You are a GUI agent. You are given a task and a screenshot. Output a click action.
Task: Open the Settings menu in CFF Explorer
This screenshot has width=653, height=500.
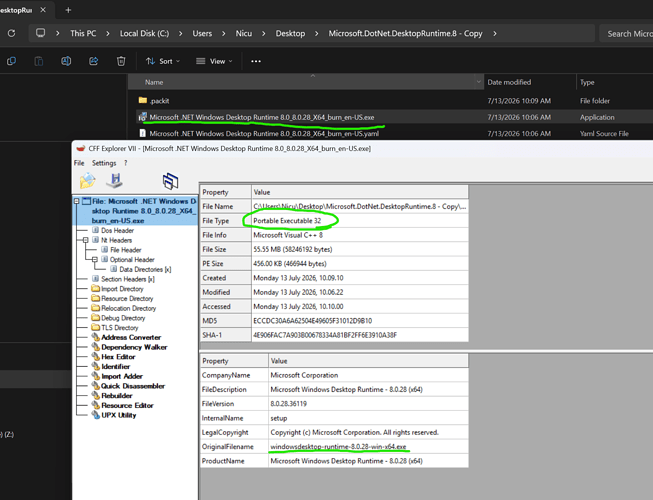pyautogui.click(x=104, y=163)
